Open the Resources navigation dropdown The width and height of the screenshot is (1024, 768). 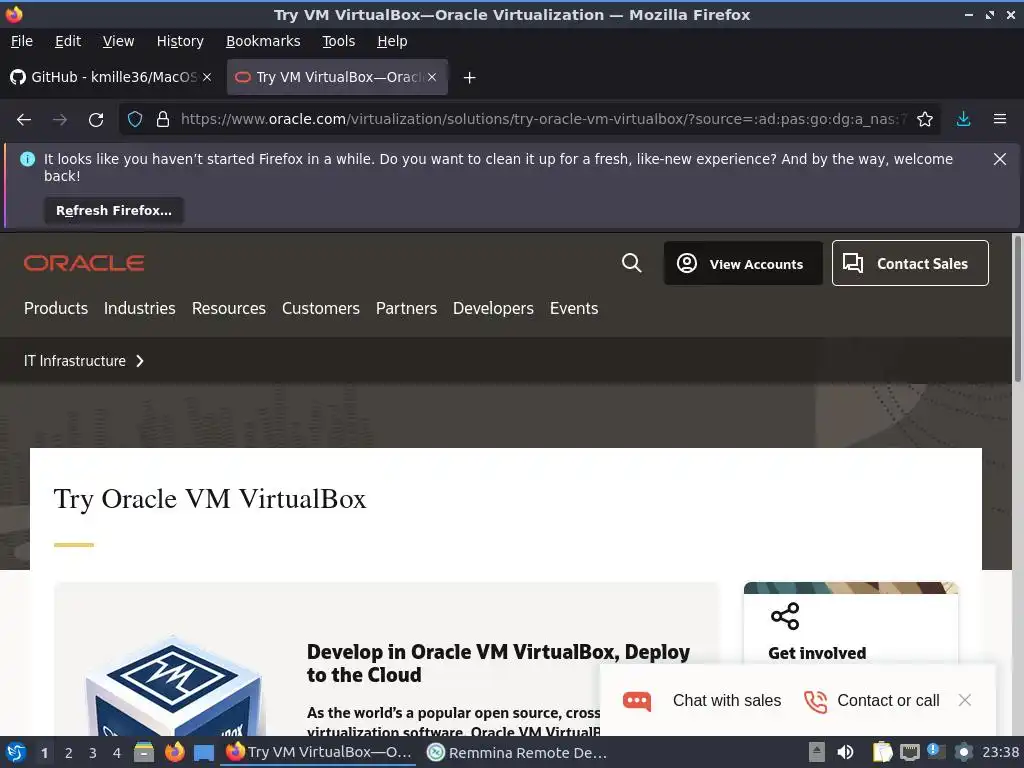(229, 308)
